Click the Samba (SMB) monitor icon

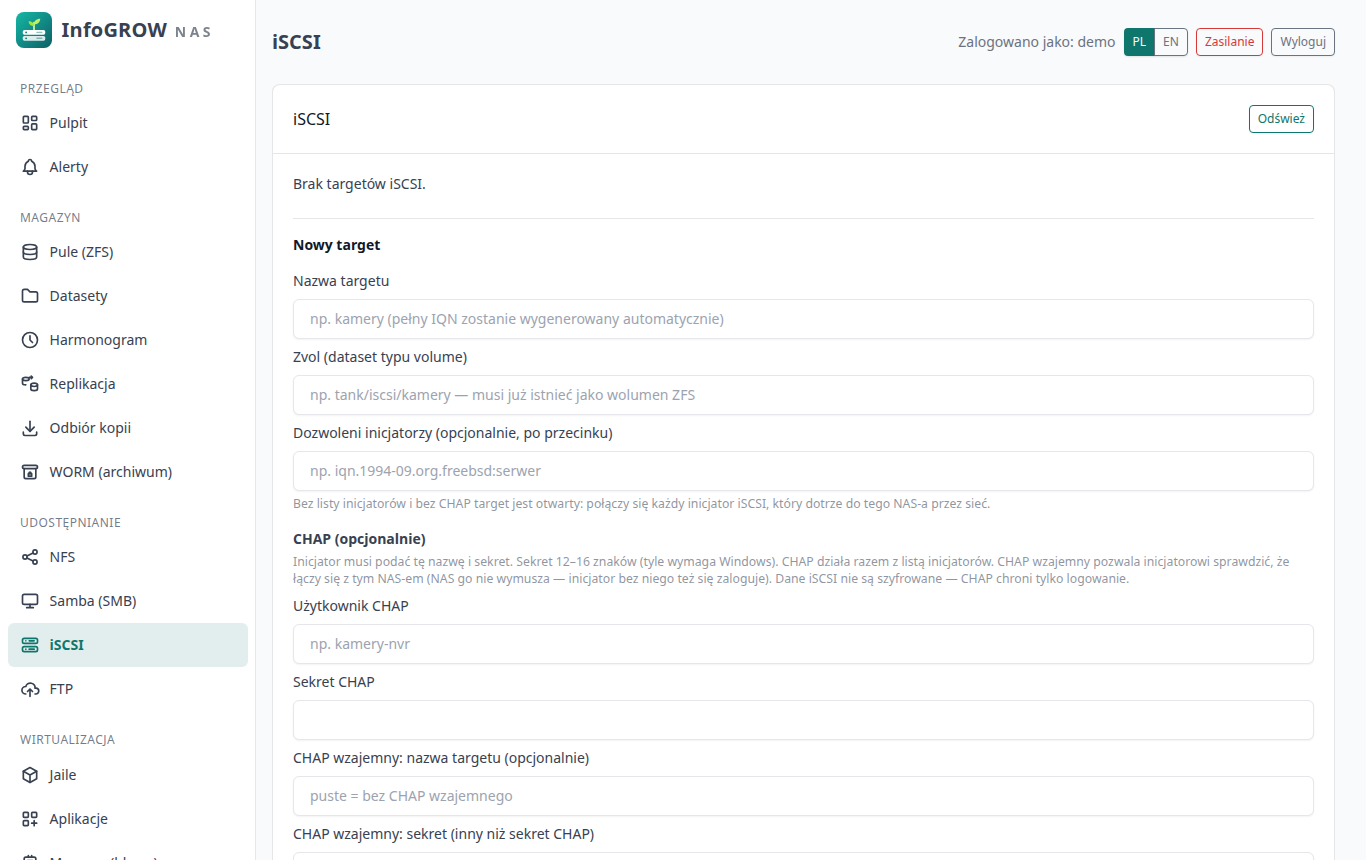point(30,601)
